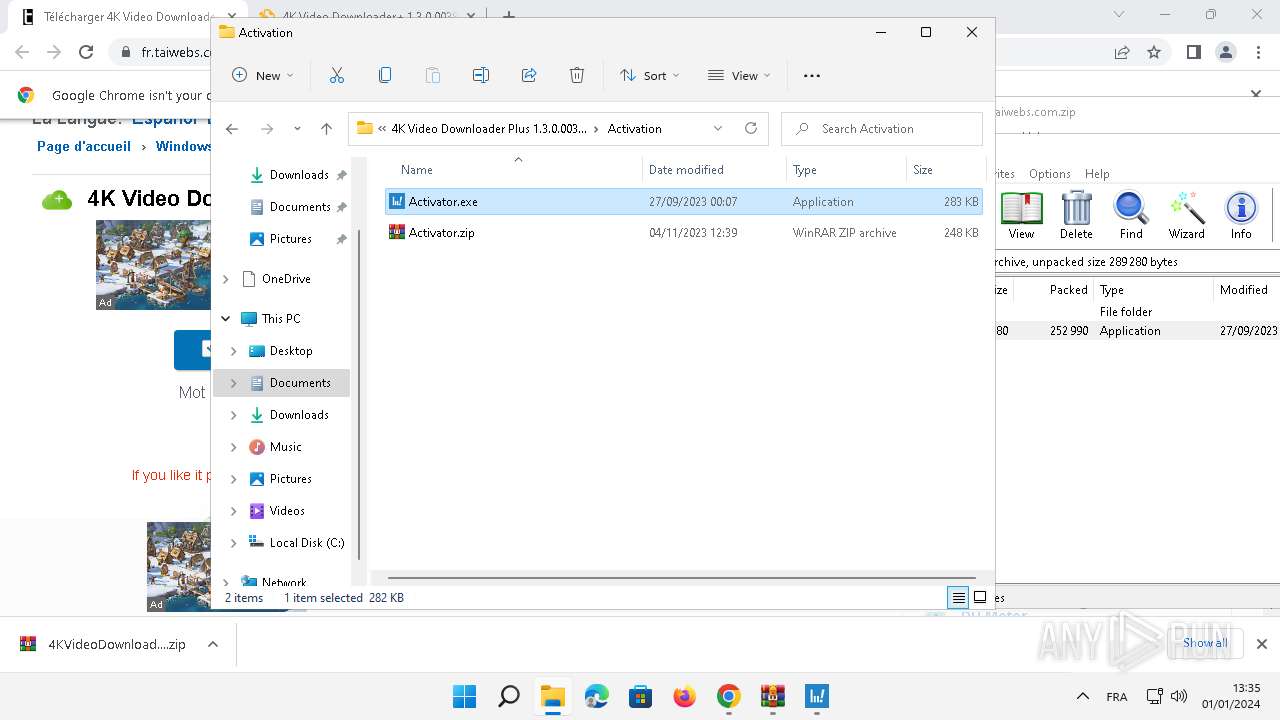Click the horizontal scrollbar in file list
Viewport: 1280px width, 720px height.
pos(682,578)
